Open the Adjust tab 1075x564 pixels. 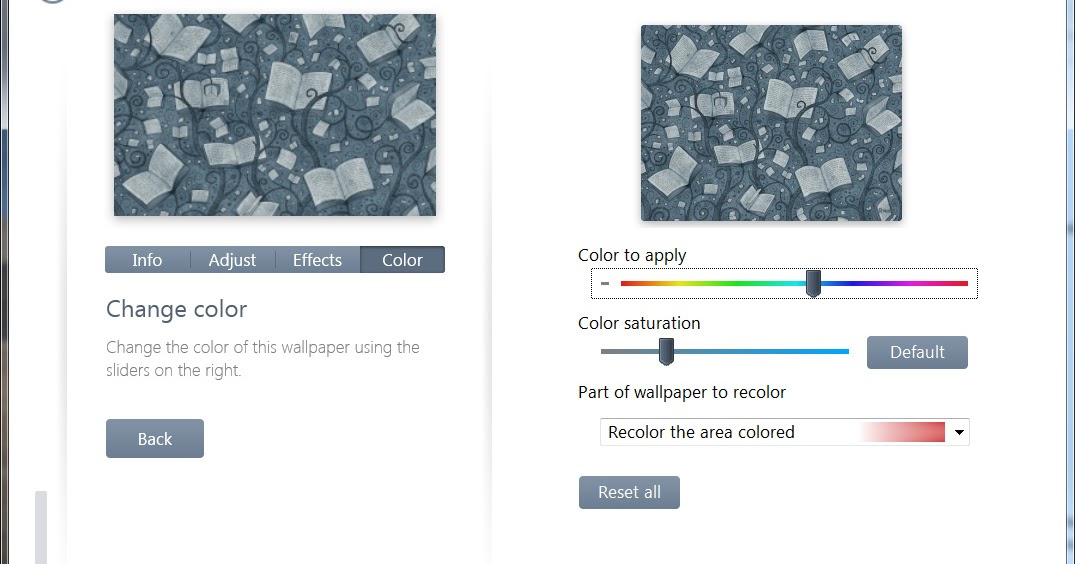coord(232,260)
